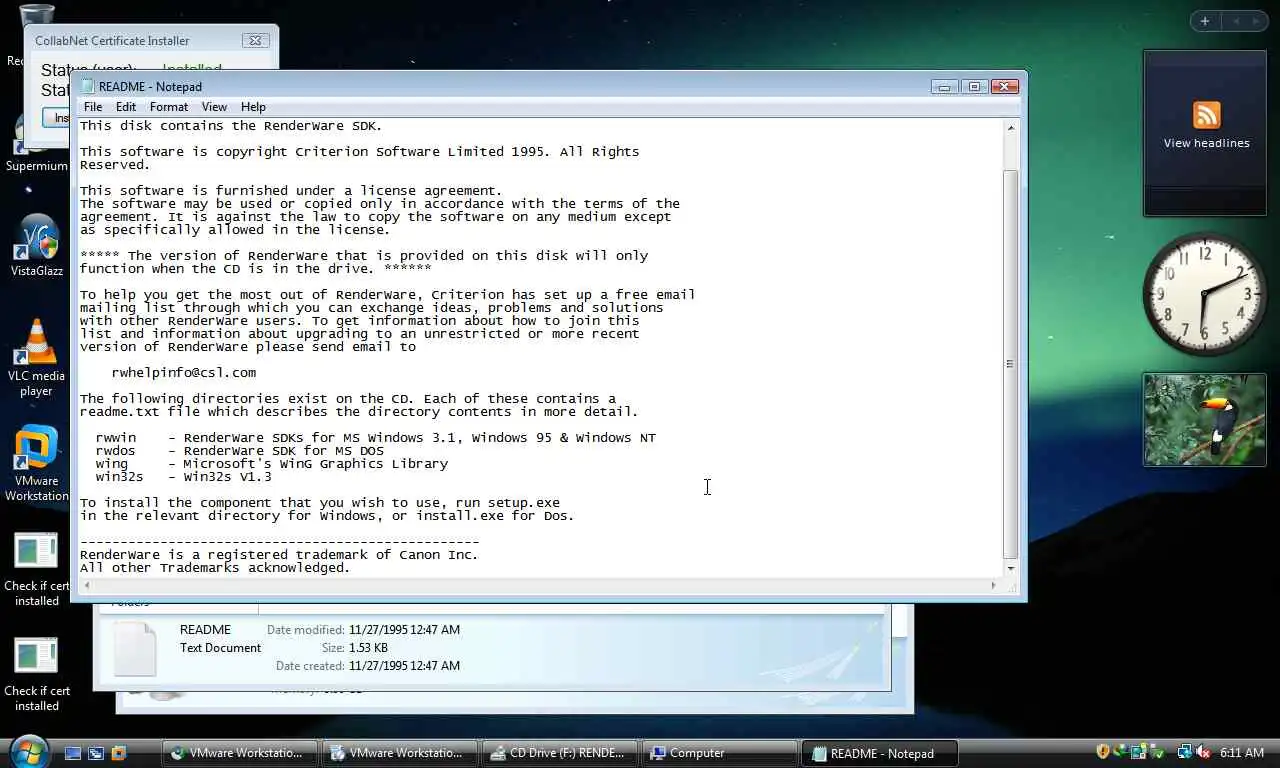Click the VMware Workstation desktop icon
This screenshot has height=768, width=1280.
tap(36, 463)
